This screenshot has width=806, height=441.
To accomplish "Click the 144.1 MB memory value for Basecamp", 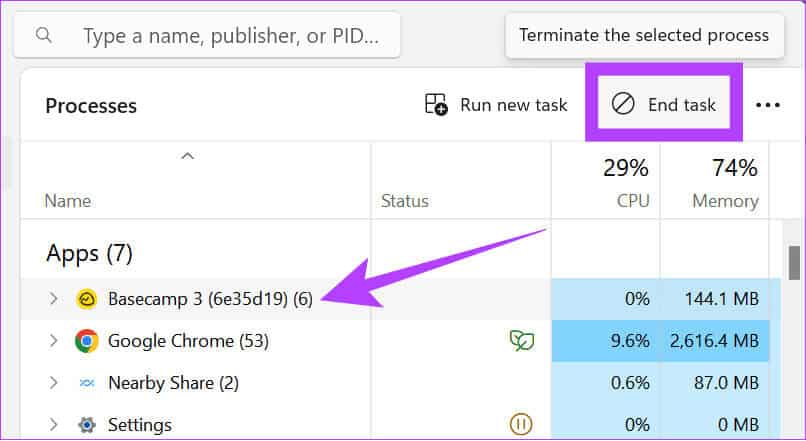I will (x=722, y=299).
